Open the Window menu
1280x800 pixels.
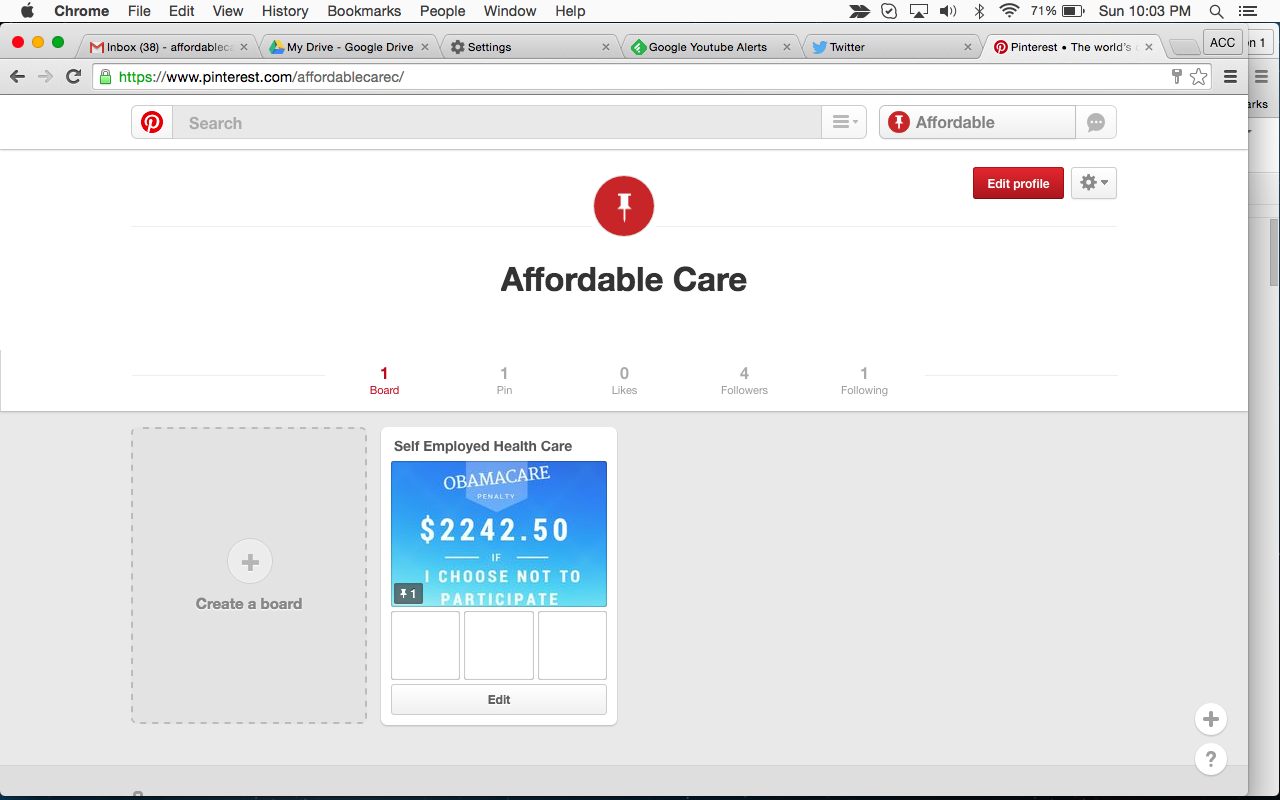tap(510, 11)
